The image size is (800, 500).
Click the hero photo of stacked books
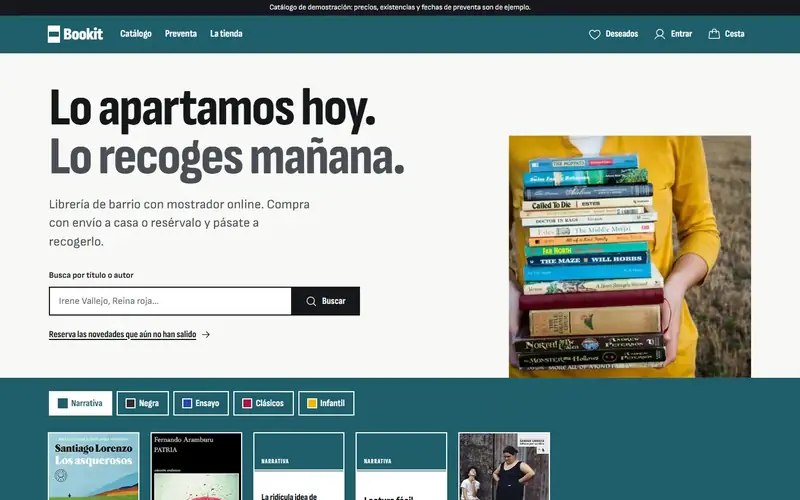pos(630,257)
